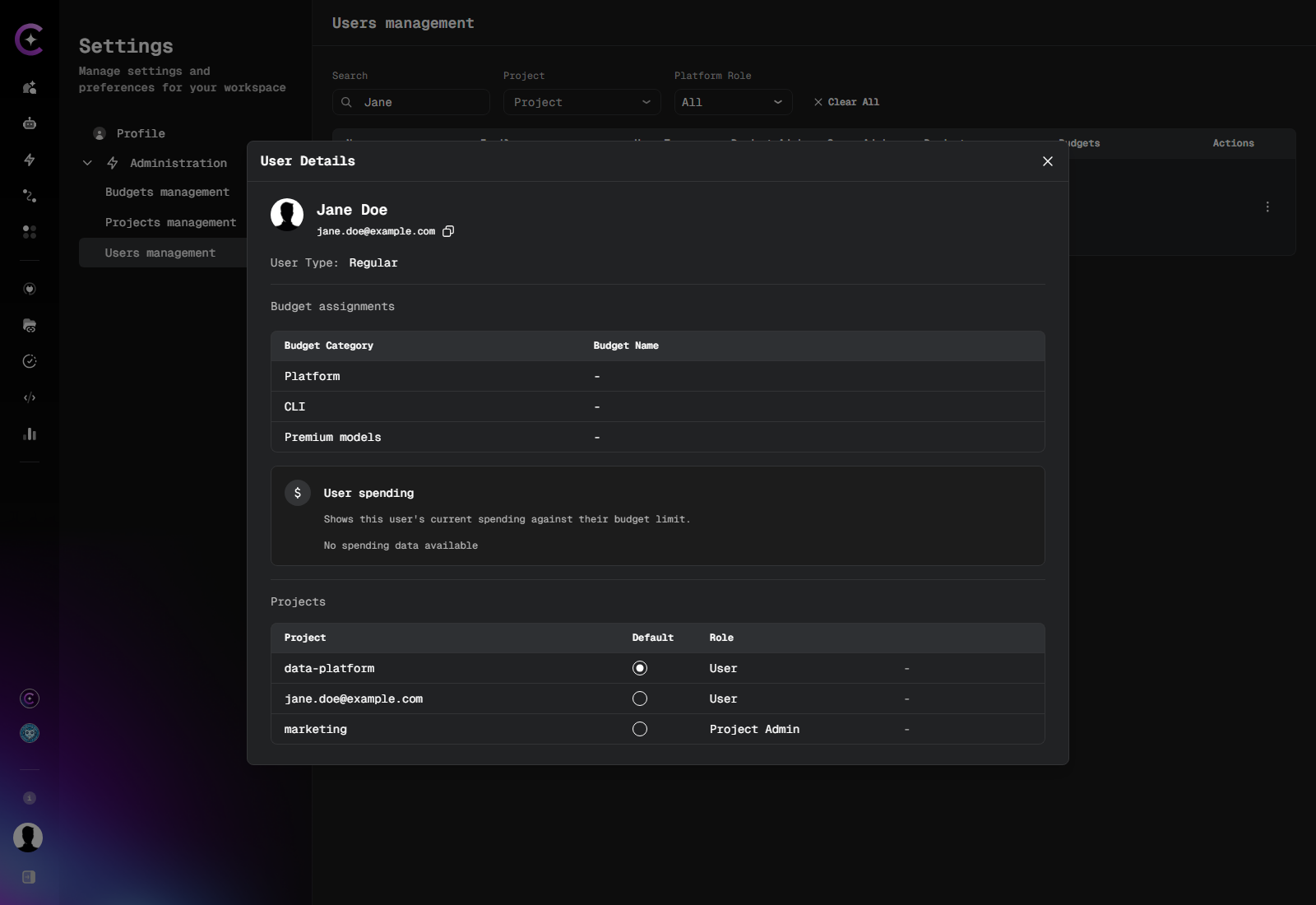
Task: Set jane.doe@example.com as default project
Action: [x=640, y=698]
